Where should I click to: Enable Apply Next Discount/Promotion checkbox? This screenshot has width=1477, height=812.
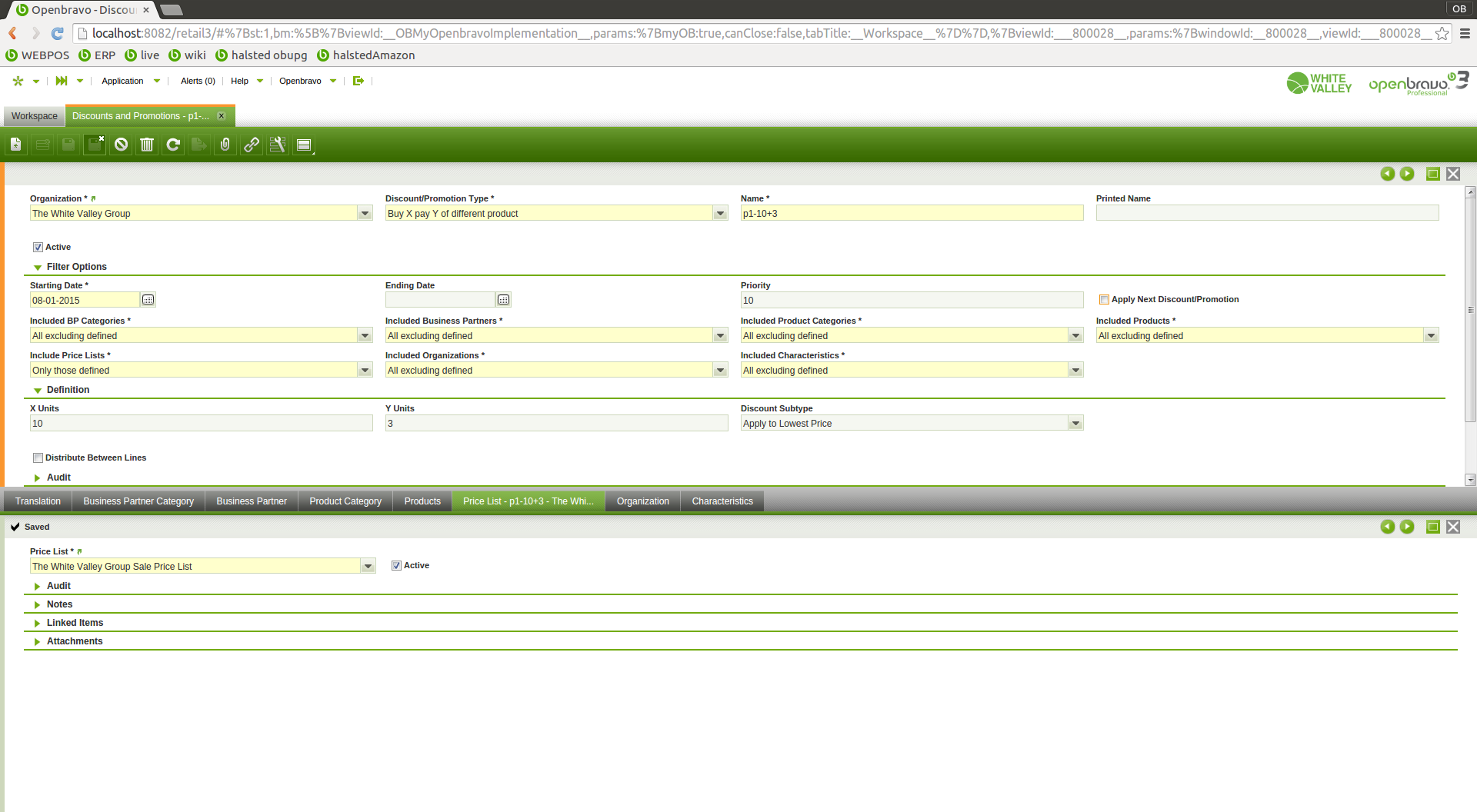point(1104,300)
